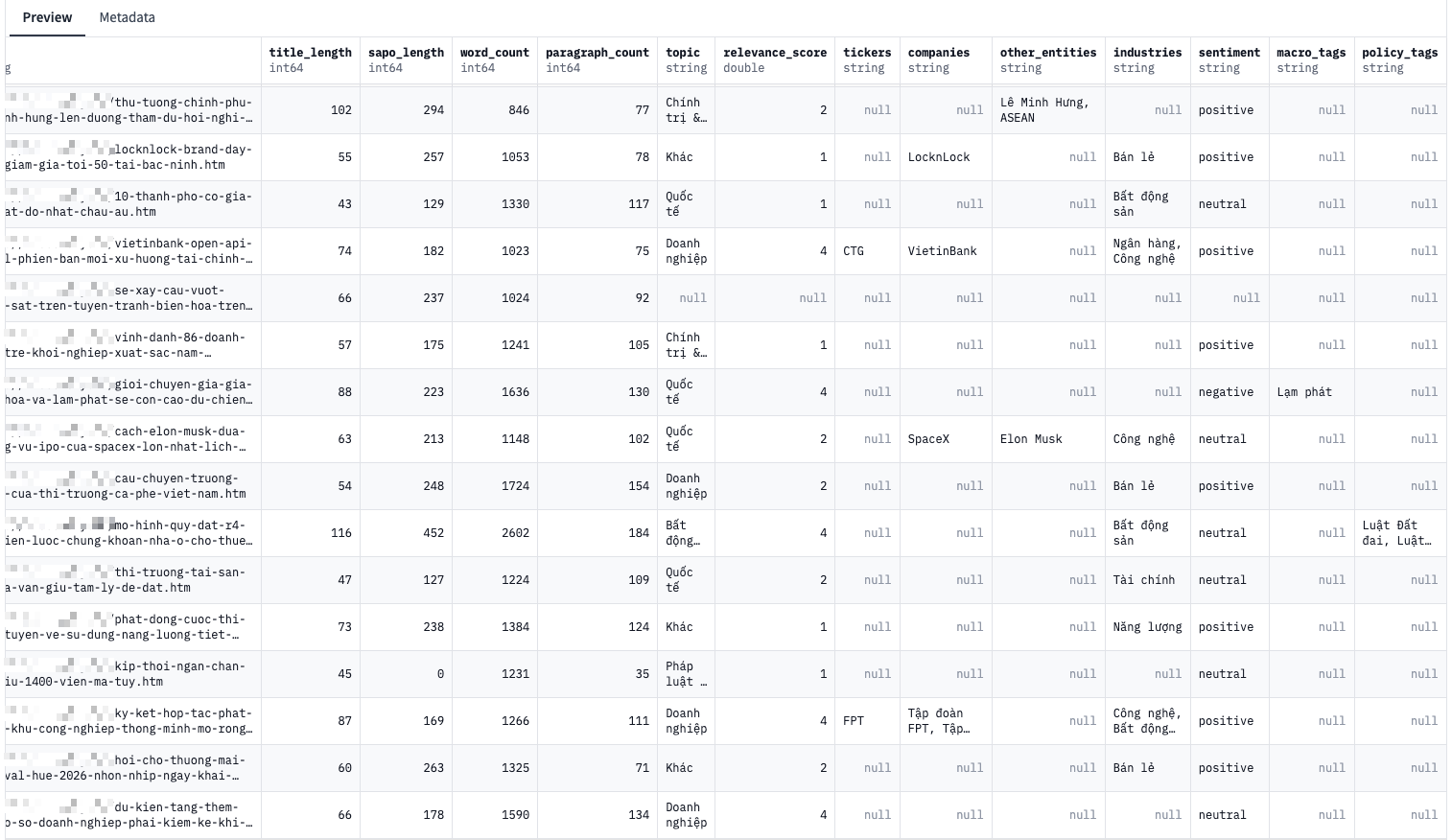1452x840 pixels.
Task: Select the industries column header
Action: point(1147,59)
